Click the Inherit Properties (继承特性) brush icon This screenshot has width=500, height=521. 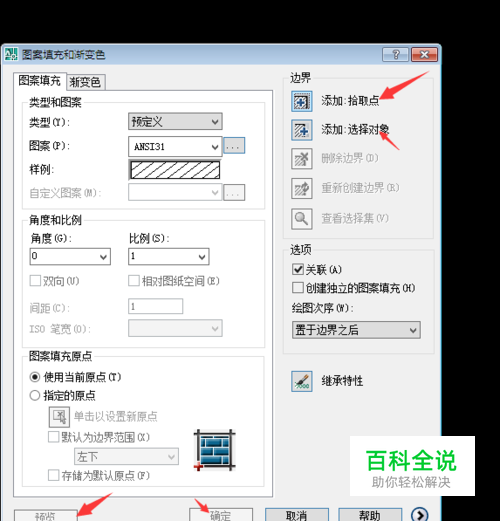point(302,381)
